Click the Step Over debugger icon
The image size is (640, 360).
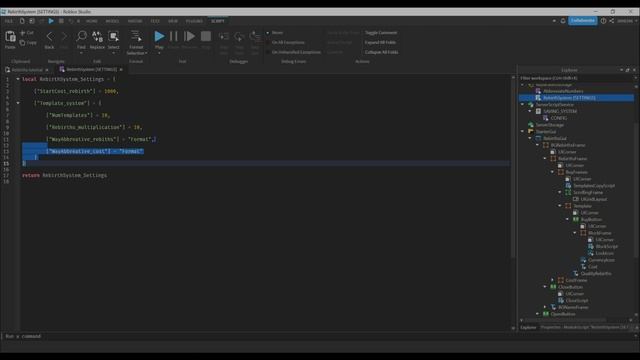239,37
